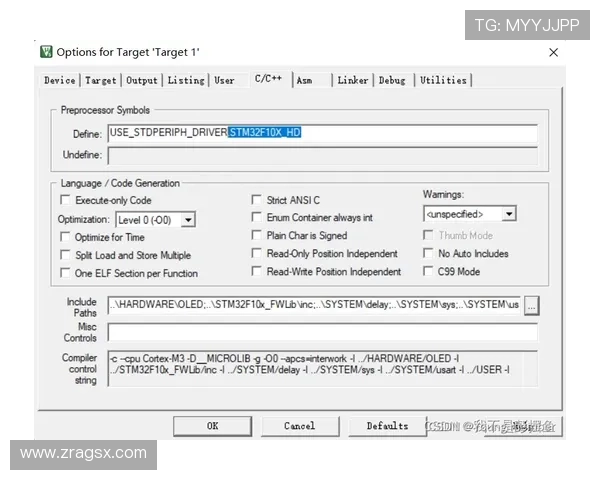This screenshot has width=600, height=480.
Task: Open the Include Paths browse button
Action: [531, 304]
